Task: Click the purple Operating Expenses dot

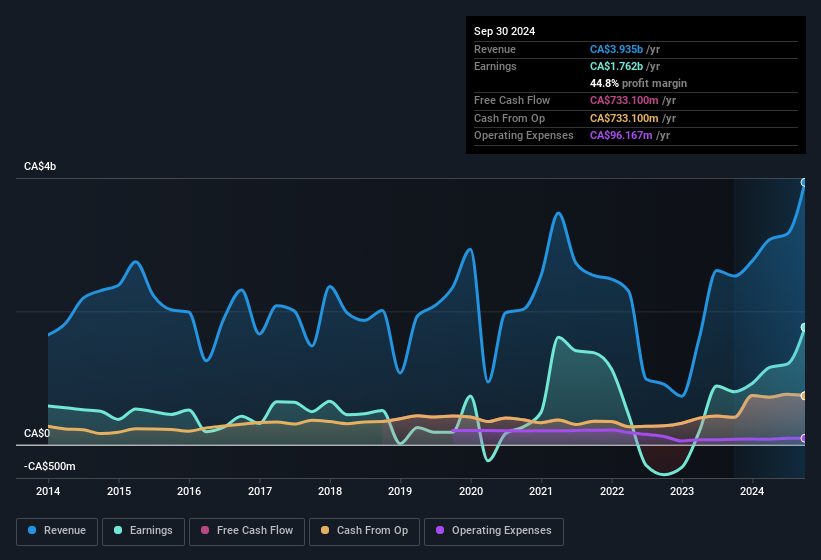Action: [x=441, y=531]
